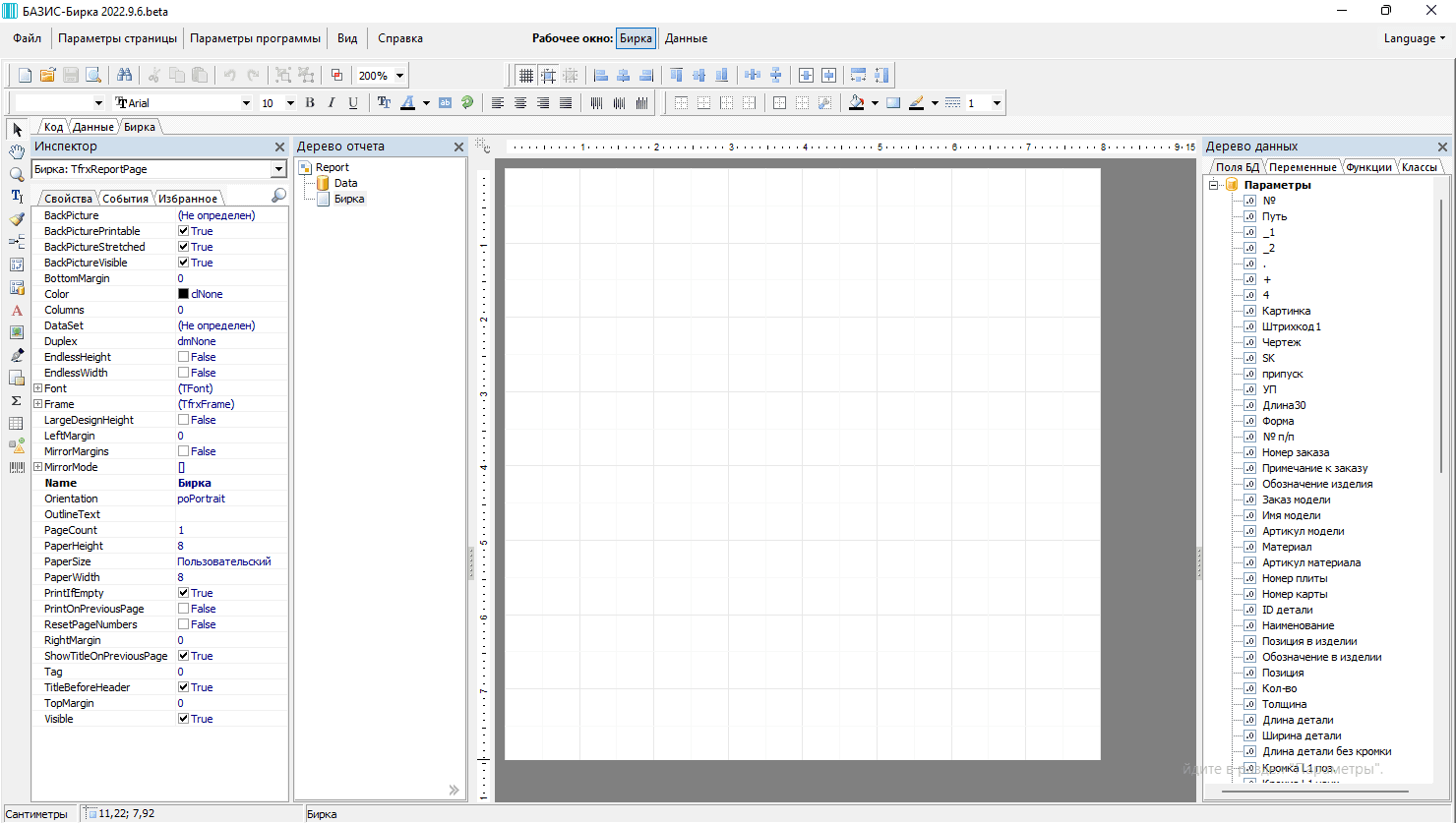Viewport: 1456px width, 823px height.
Task: Open the fill color bucket picker
Action: click(x=857, y=102)
